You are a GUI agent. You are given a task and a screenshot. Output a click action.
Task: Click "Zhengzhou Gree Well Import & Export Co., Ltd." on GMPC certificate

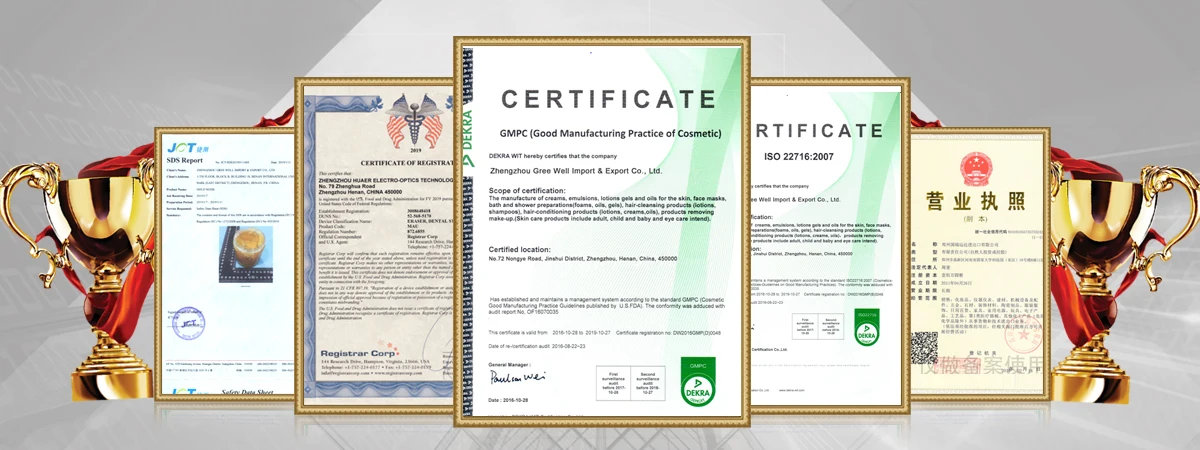[x=578, y=171]
